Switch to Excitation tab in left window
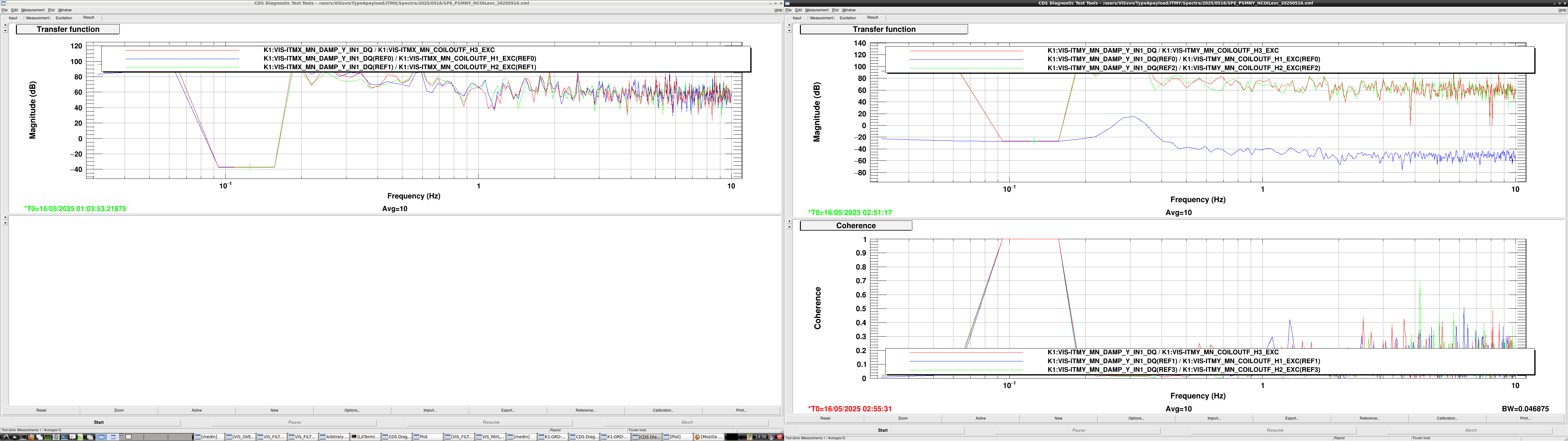This screenshot has height=441, width=1568. coord(64,18)
